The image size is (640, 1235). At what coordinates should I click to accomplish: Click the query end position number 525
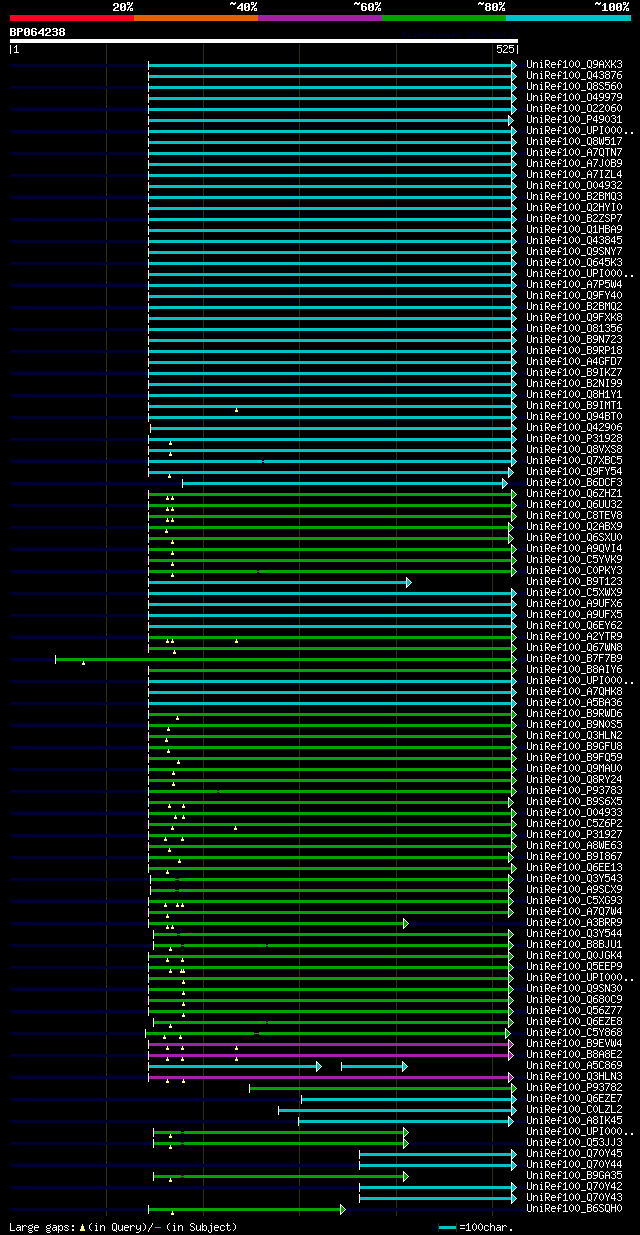[505, 49]
